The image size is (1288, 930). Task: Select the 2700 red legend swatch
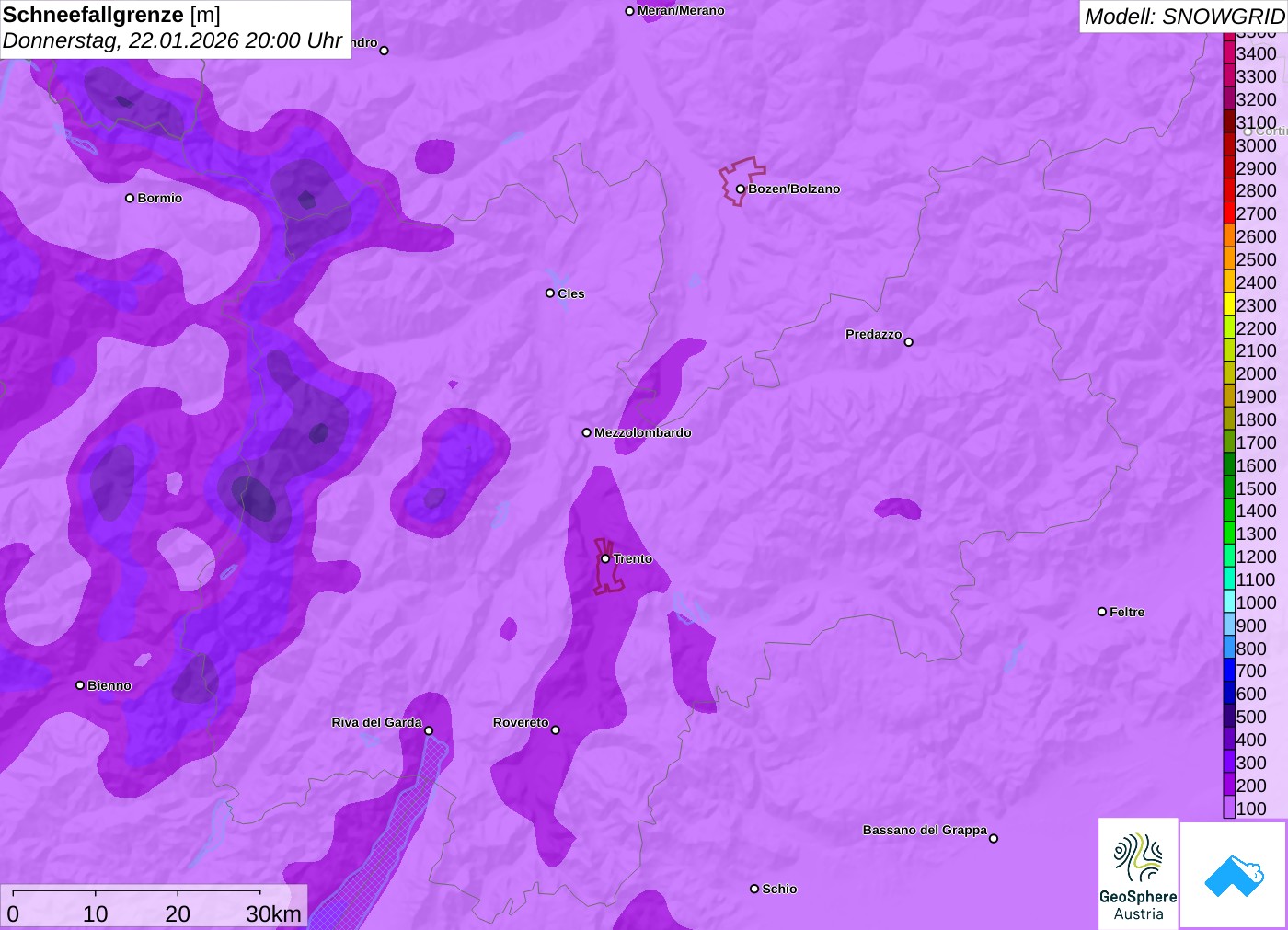(1229, 213)
